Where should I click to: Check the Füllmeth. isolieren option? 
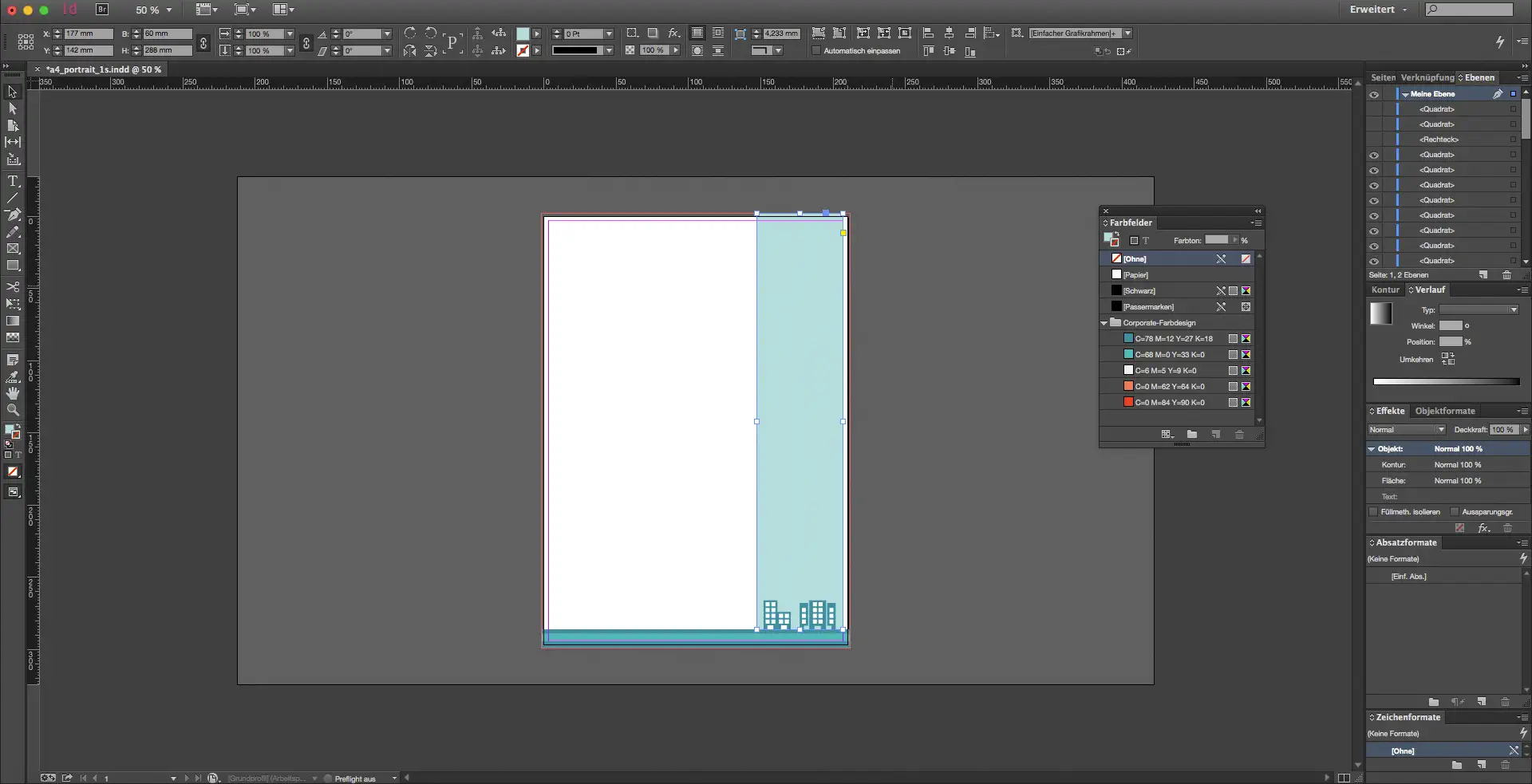[x=1373, y=512]
